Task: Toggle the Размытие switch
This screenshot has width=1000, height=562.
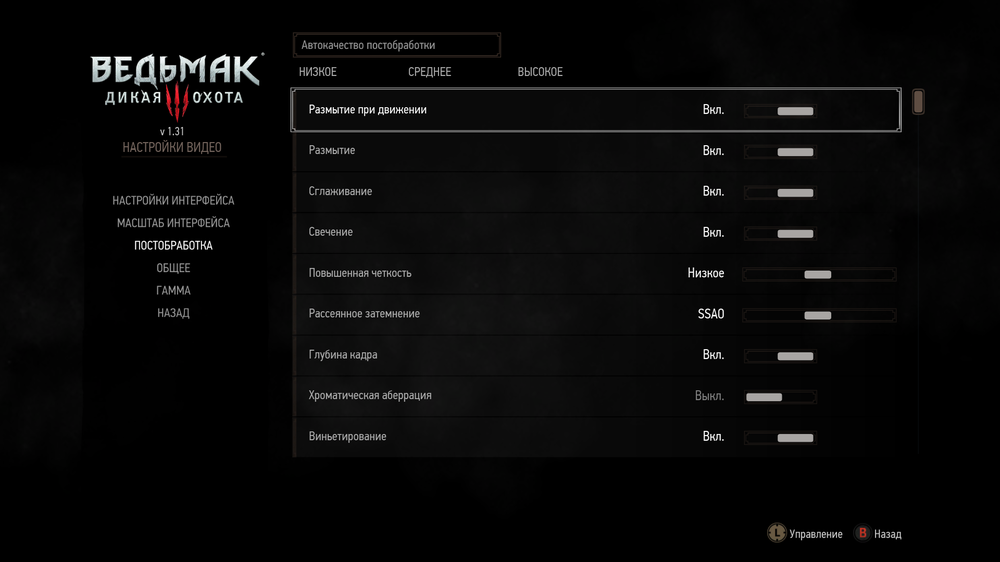Action: click(x=780, y=152)
